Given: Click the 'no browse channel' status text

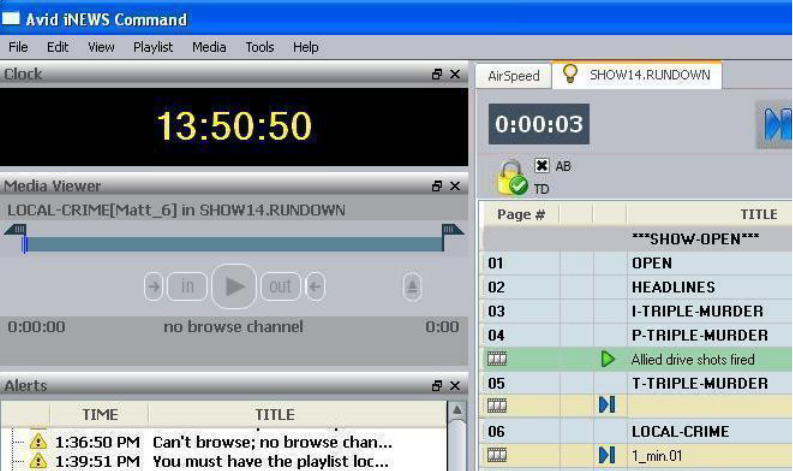Looking at the screenshot, I should (x=233, y=327).
